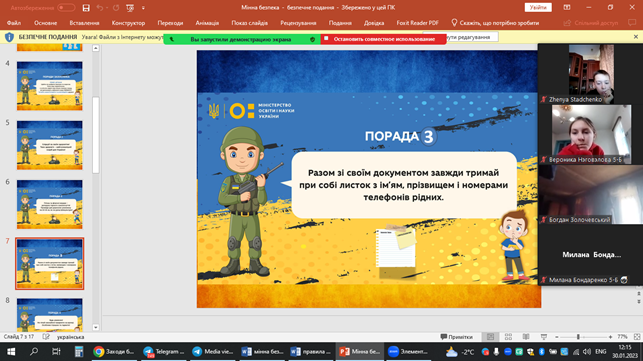The height and width of the screenshot is (361, 643).
Task: Click the slide panel scroll down arrow
Action: click(x=96, y=327)
